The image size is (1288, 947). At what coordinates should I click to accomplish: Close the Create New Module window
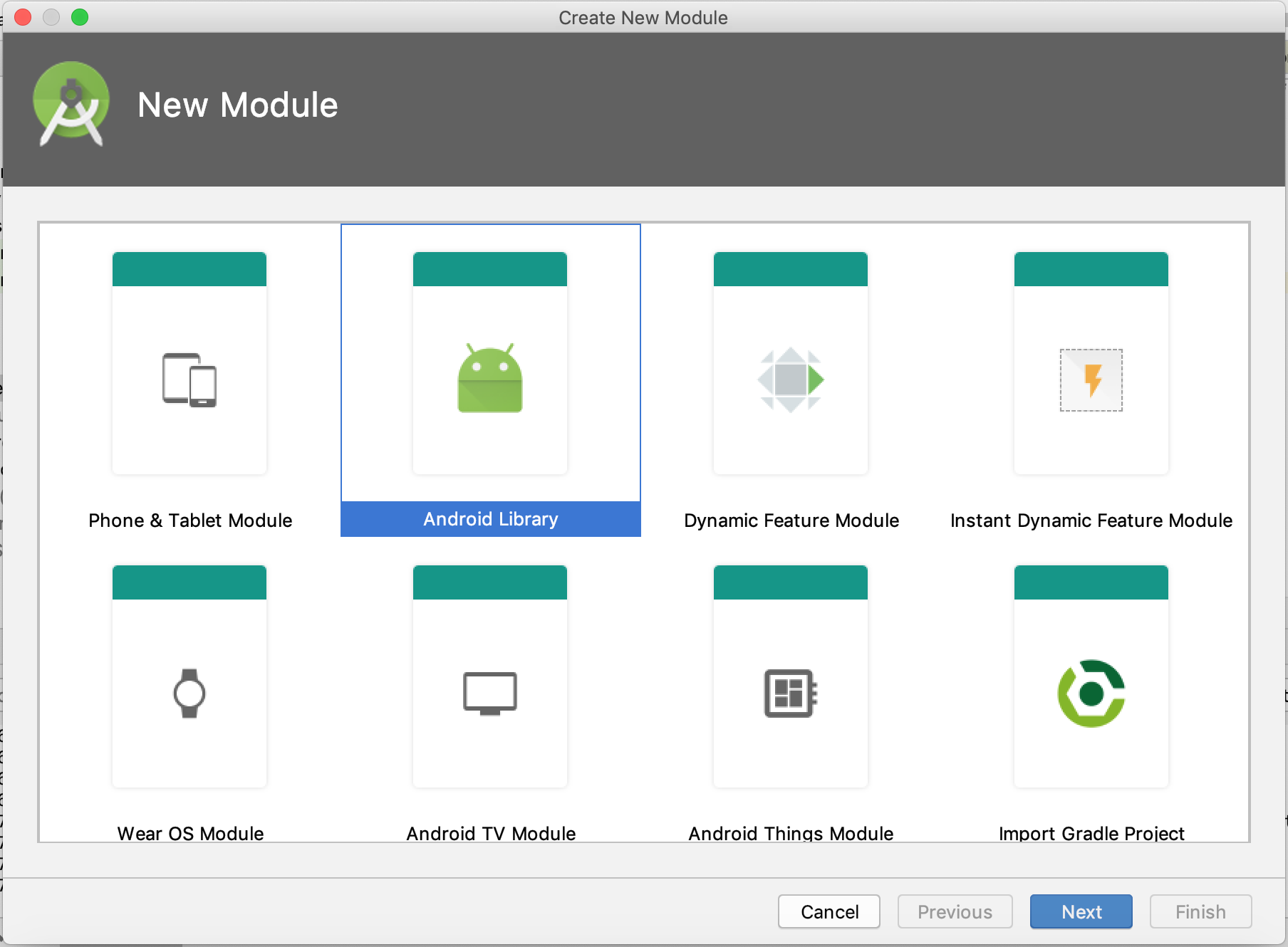point(23,17)
